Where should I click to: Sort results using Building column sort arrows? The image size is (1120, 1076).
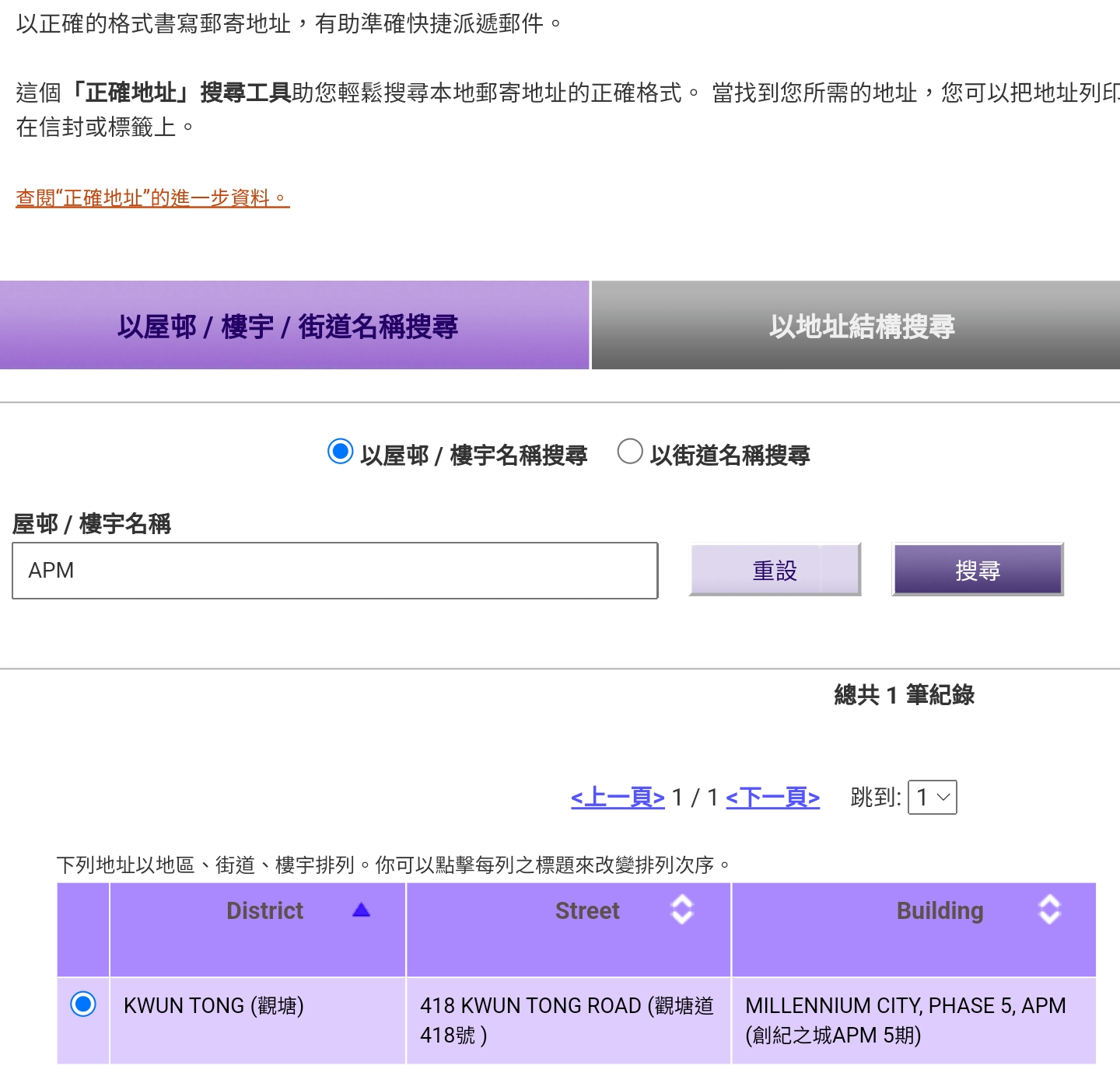point(1050,910)
